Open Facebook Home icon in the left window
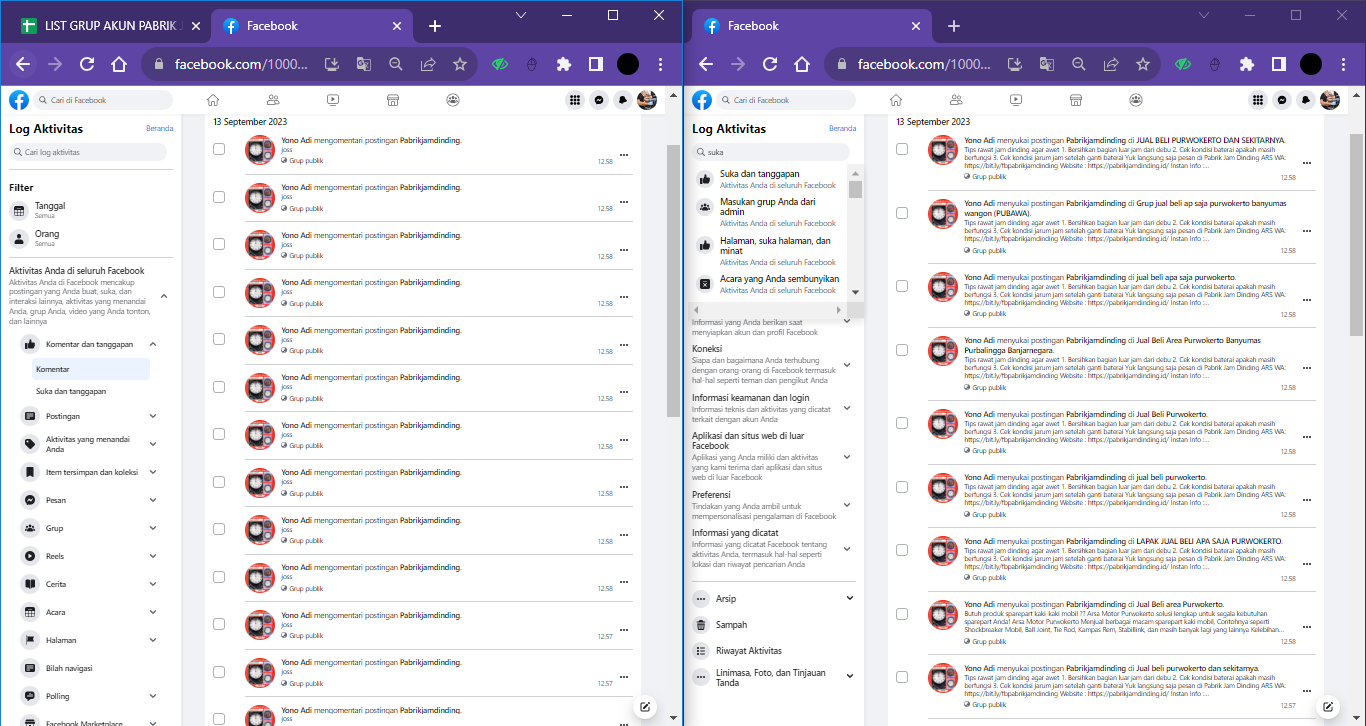The width and height of the screenshot is (1366, 726). pyautogui.click(x=212, y=100)
